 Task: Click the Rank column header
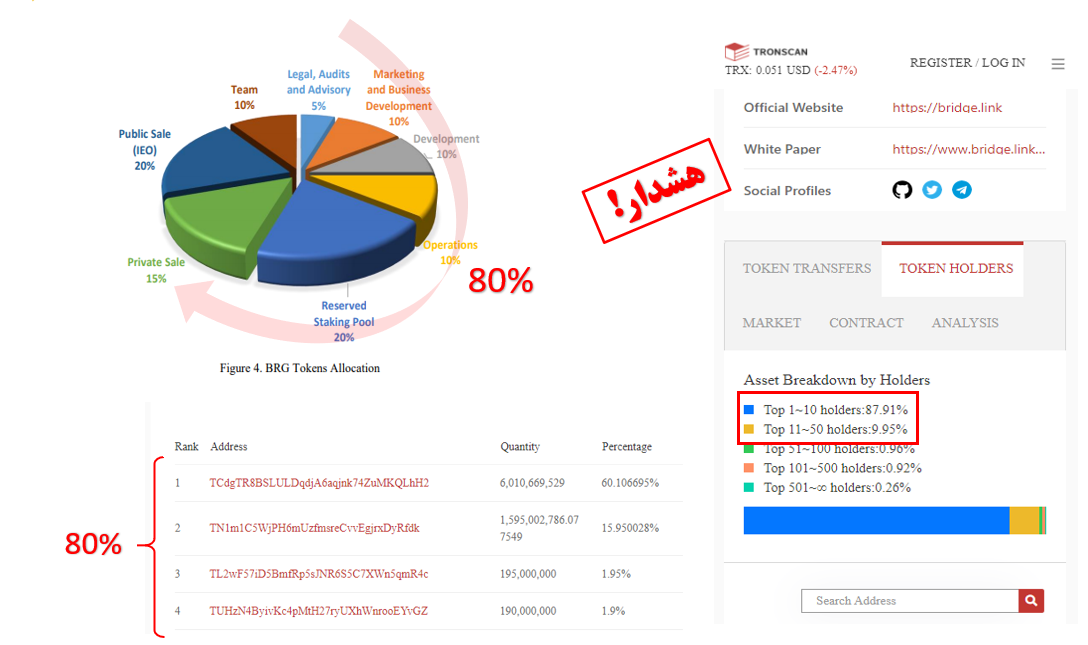[187, 447]
